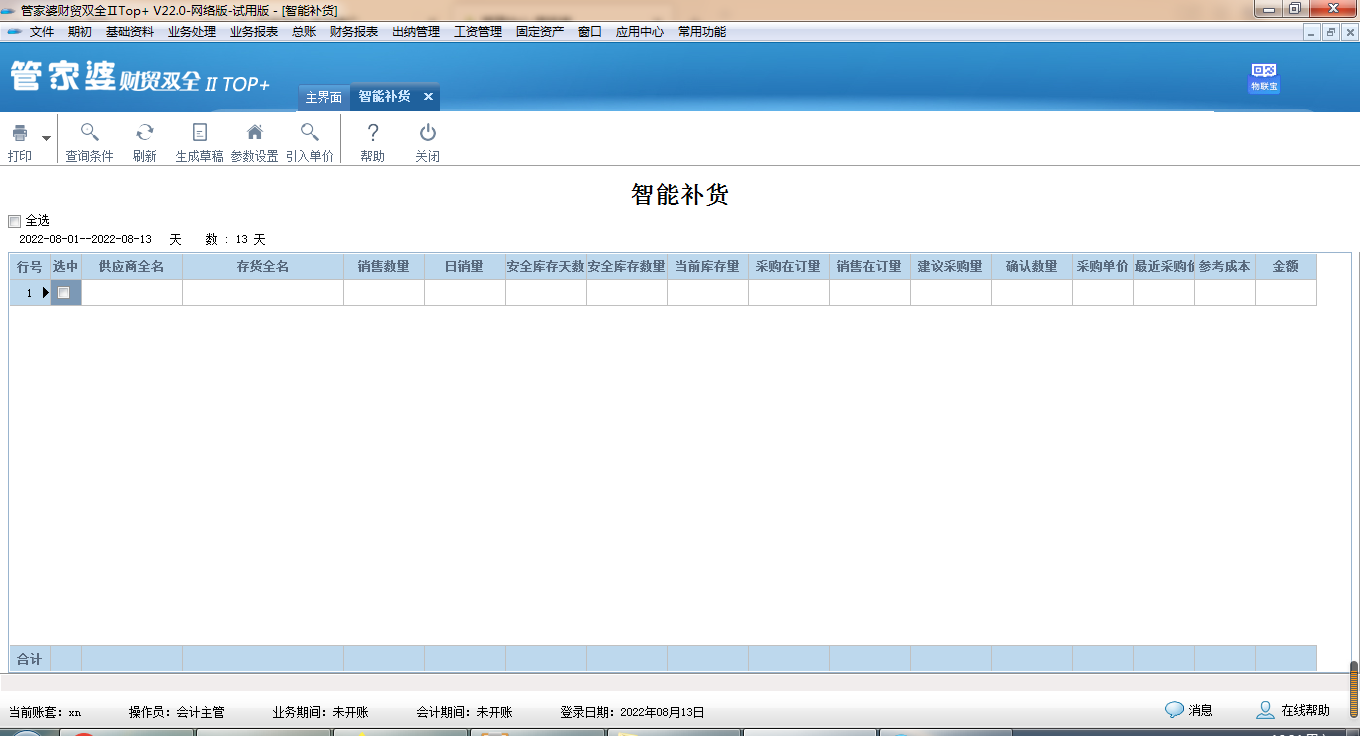The width and height of the screenshot is (1360, 736).
Task: Open the 消息 messages link
Action: (1189, 711)
